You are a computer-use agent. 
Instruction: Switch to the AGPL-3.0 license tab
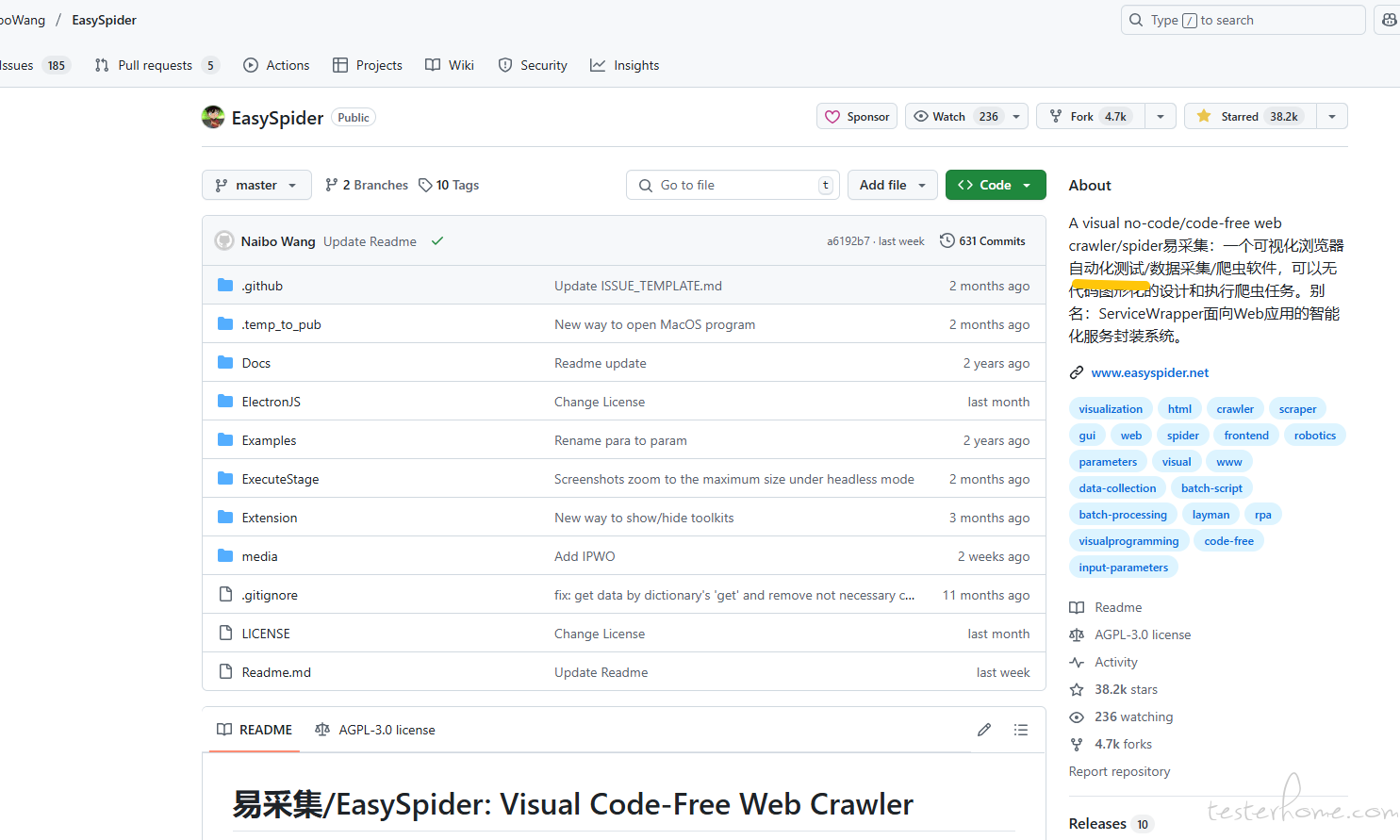(375, 730)
